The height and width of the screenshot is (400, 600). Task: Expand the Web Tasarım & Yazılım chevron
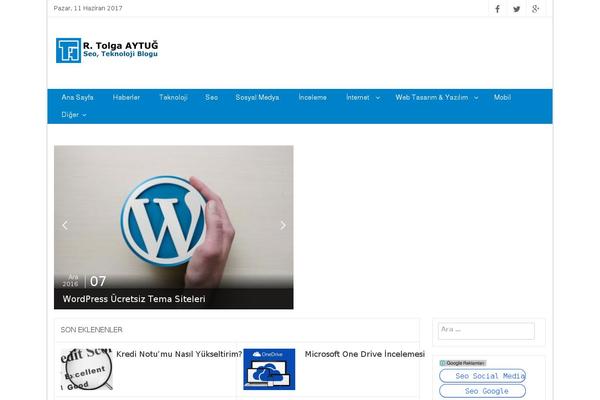[x=476, y=98]
